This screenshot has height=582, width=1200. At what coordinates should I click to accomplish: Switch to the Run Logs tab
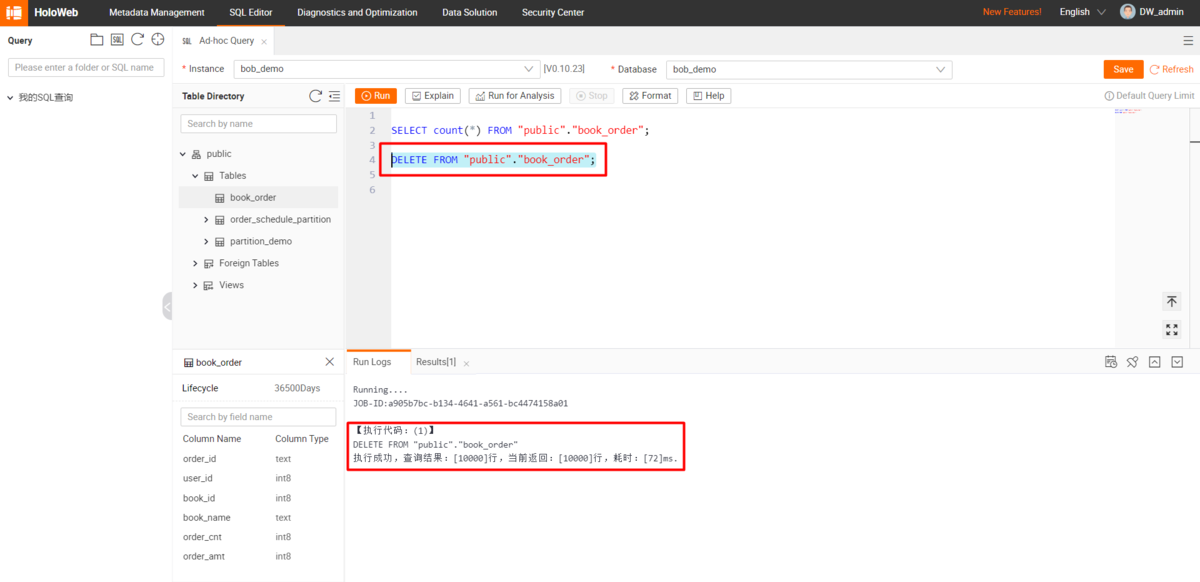[x=372, y=362]
